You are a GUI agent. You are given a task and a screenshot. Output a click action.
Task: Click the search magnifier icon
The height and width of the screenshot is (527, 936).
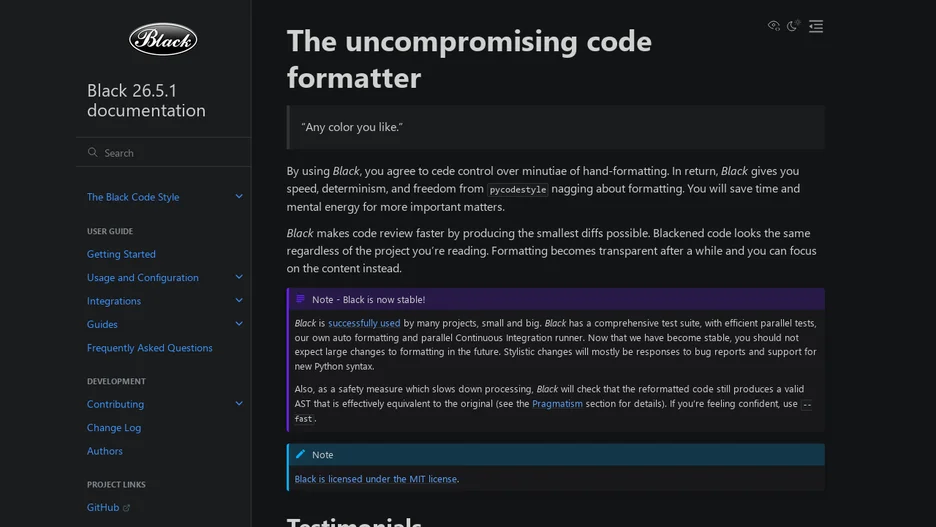coord(93,152)
